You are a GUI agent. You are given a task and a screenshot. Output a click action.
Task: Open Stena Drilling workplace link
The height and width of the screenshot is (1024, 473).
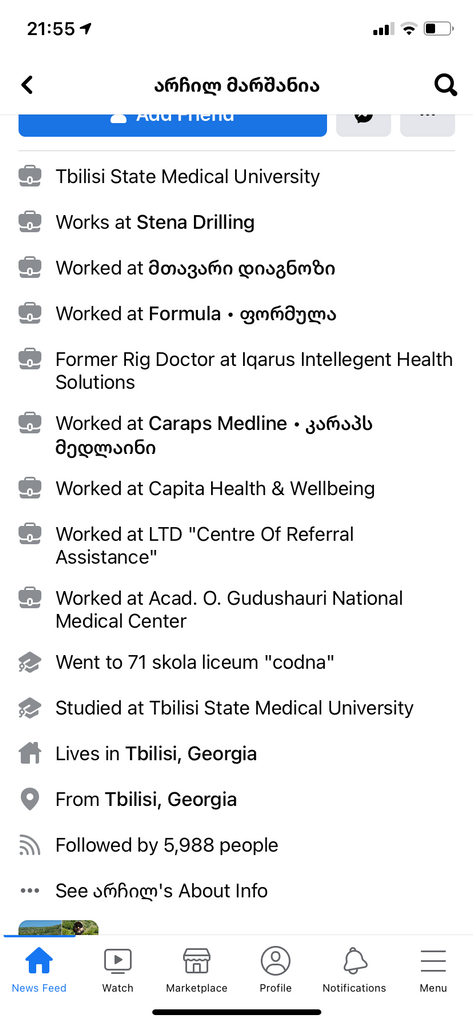click(195, 222)
